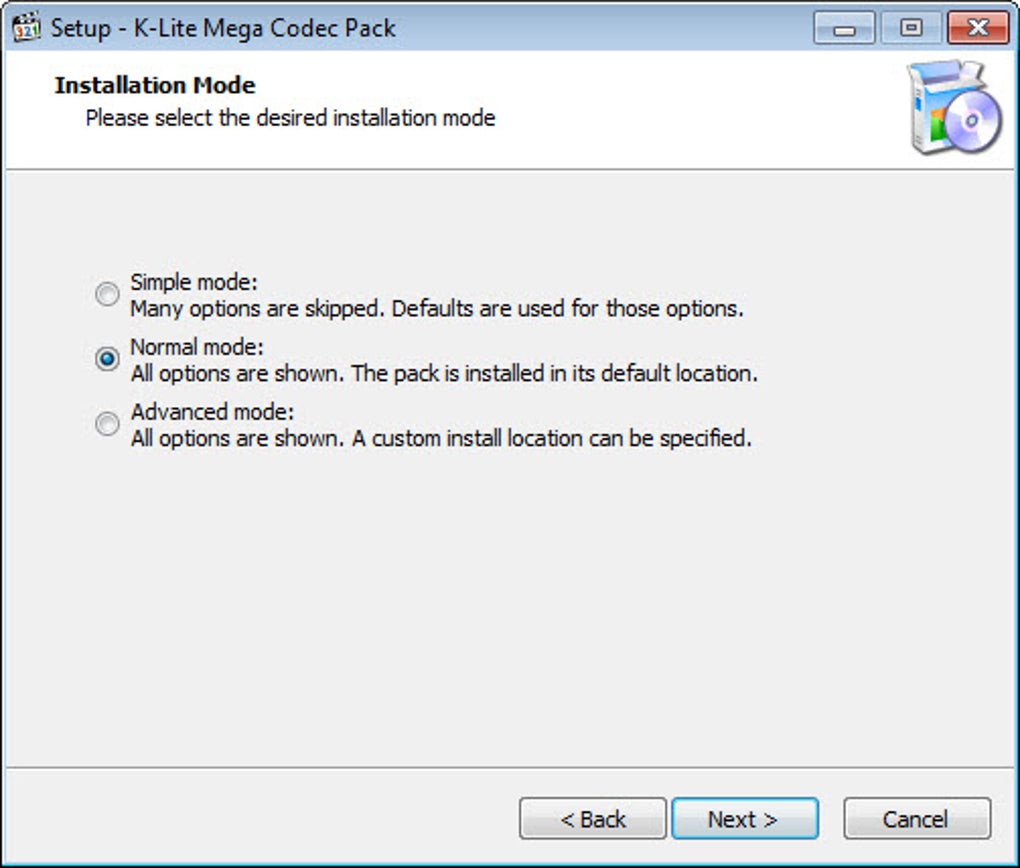Proceed with the "Next >" button
This screenshot has height=868, width=1020.
click(x=744, y=819)
